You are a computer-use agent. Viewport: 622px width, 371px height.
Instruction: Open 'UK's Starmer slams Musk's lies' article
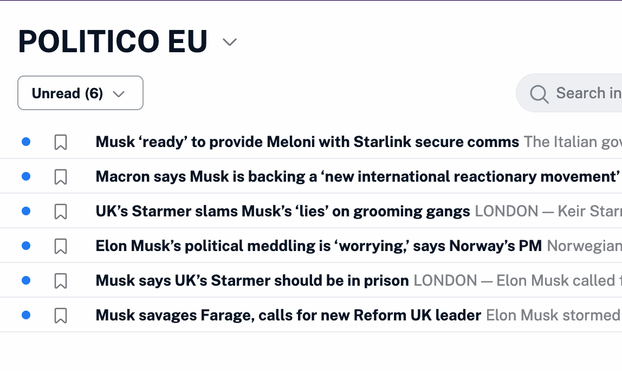[282, 211]
